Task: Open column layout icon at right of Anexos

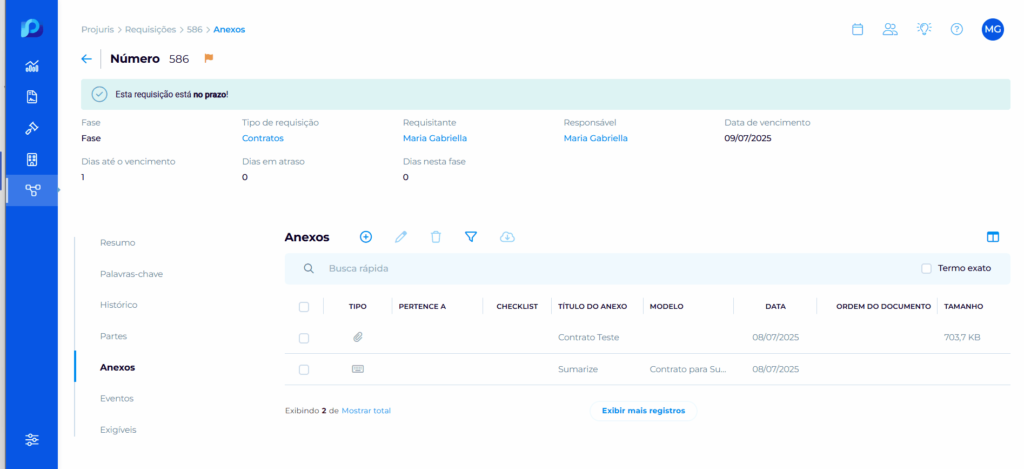Action: pos(993,237)
